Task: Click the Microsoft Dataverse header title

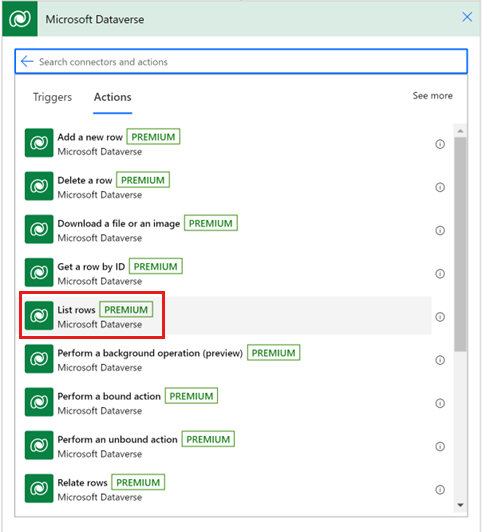Action: (x=95, y=19)
